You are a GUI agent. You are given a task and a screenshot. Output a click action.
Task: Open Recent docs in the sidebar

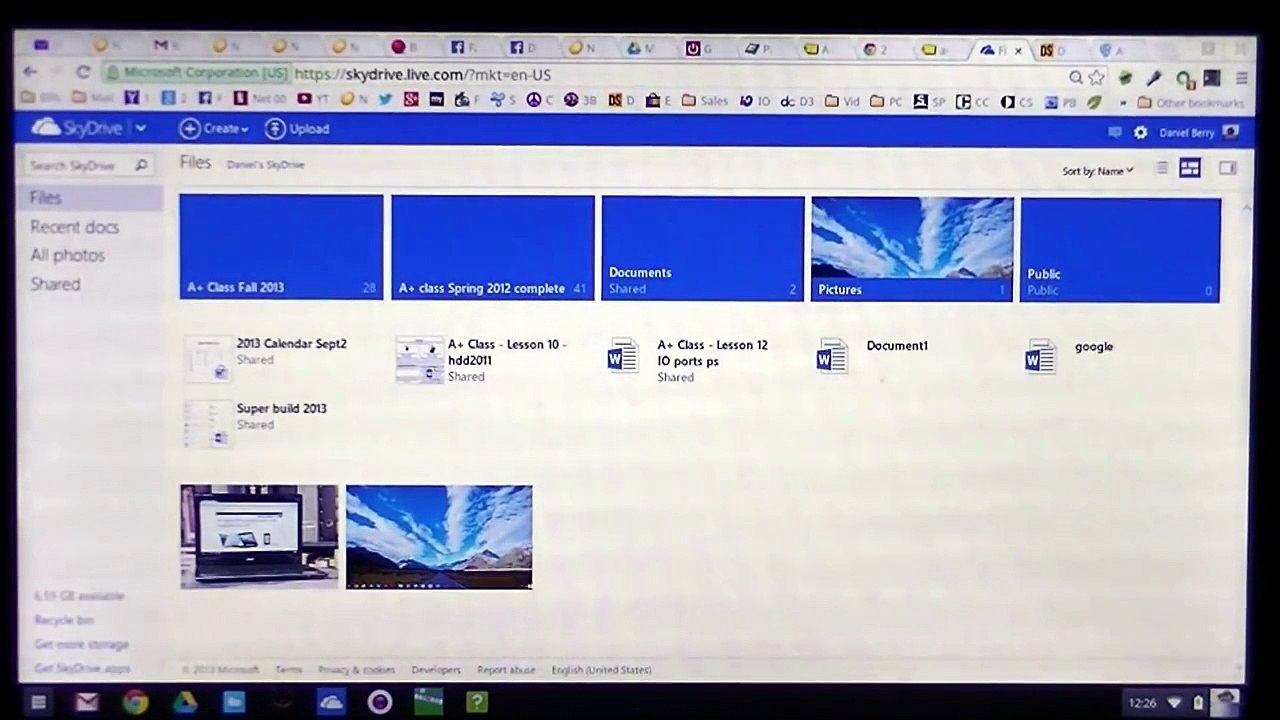[x=74, y=227]
